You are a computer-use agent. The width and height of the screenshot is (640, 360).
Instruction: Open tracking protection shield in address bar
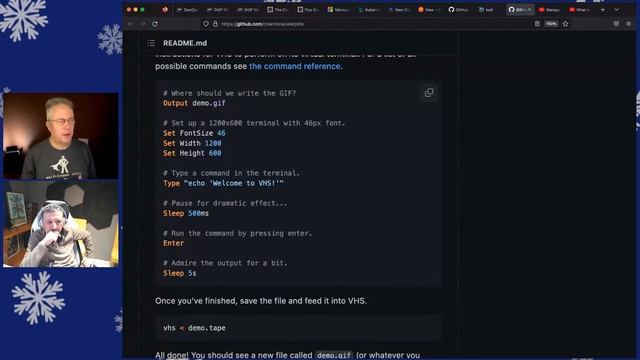coord(206,24)
